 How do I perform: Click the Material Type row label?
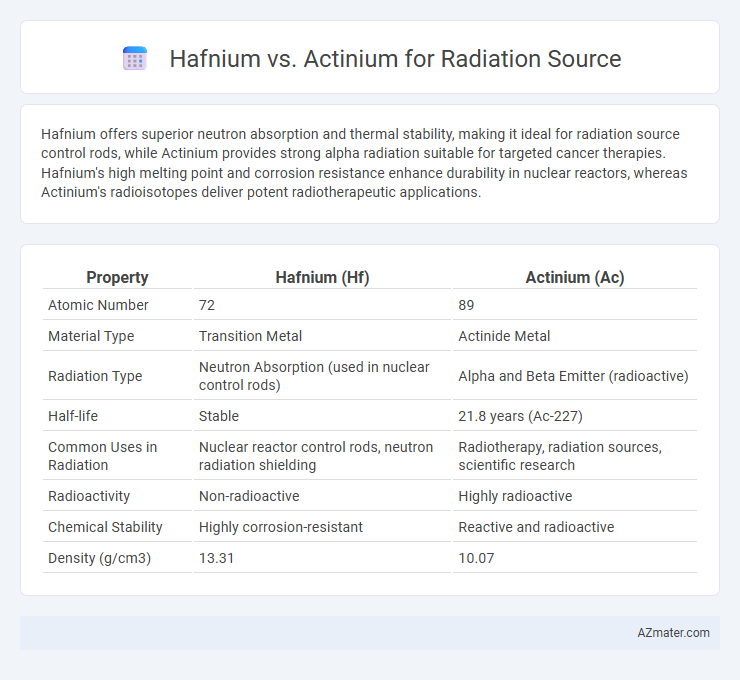(x=91, y=336)
